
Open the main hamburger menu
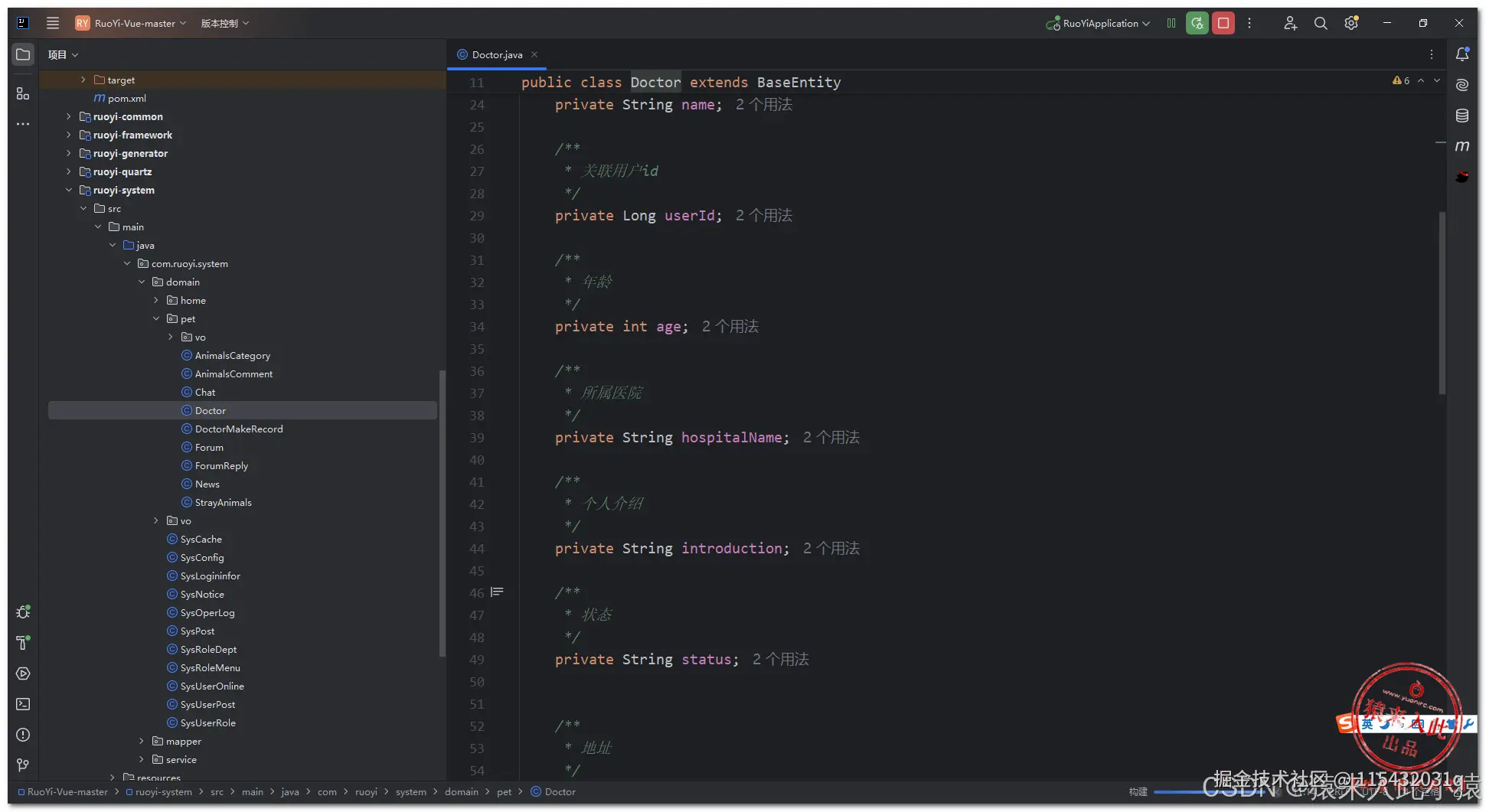[53, 23]
